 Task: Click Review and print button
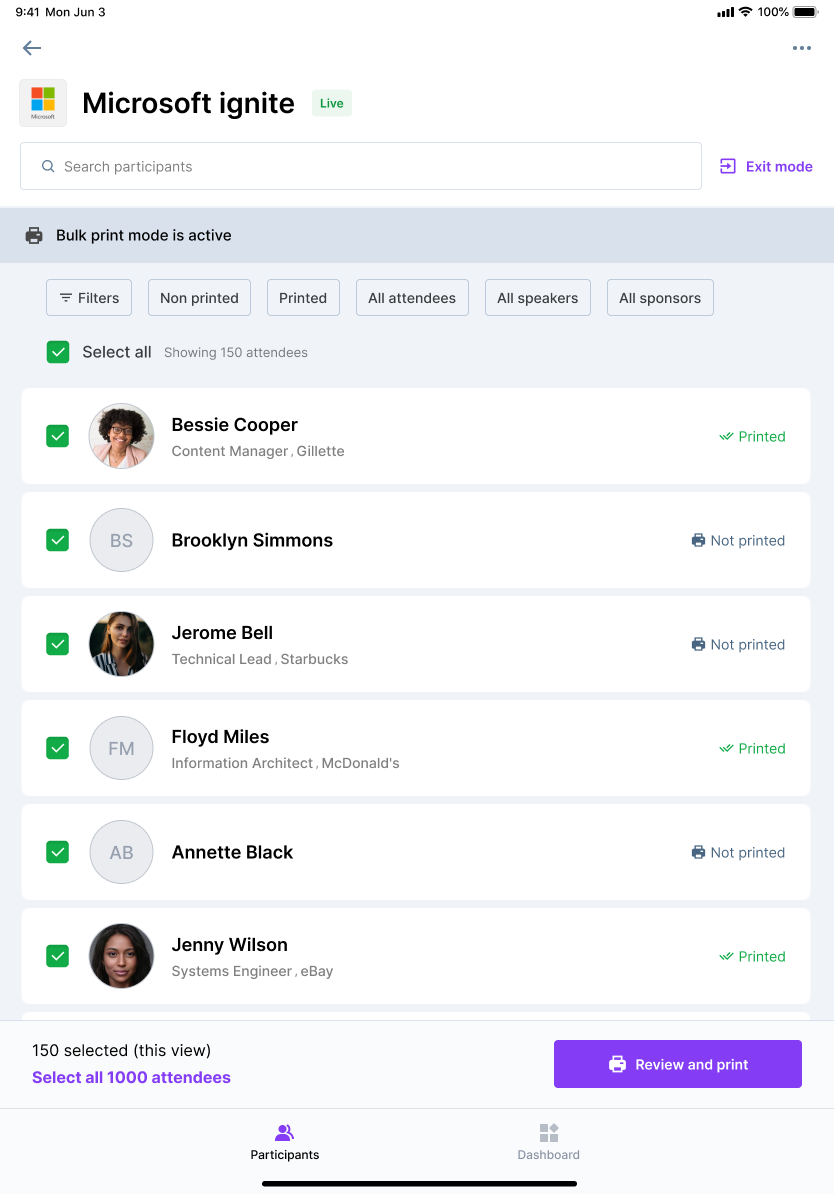(x=678, y=1064)
